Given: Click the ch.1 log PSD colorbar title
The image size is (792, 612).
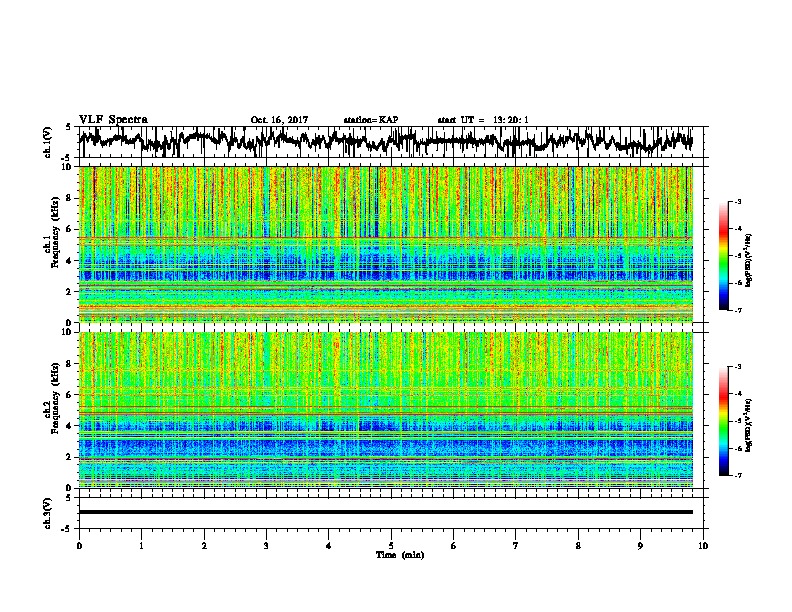Looking at the screenshot, I should (749, 260).
